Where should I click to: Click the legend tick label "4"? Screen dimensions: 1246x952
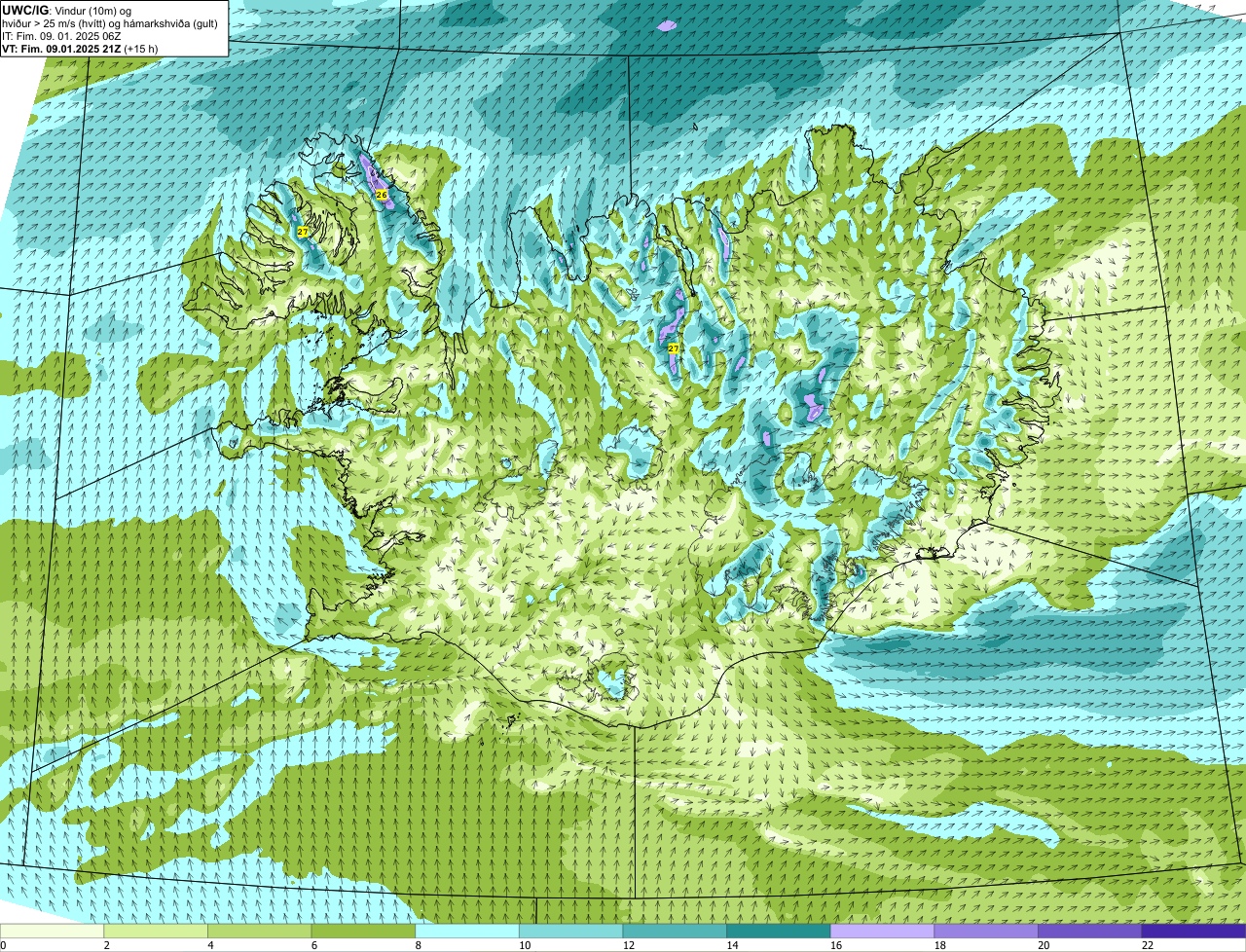210,945
